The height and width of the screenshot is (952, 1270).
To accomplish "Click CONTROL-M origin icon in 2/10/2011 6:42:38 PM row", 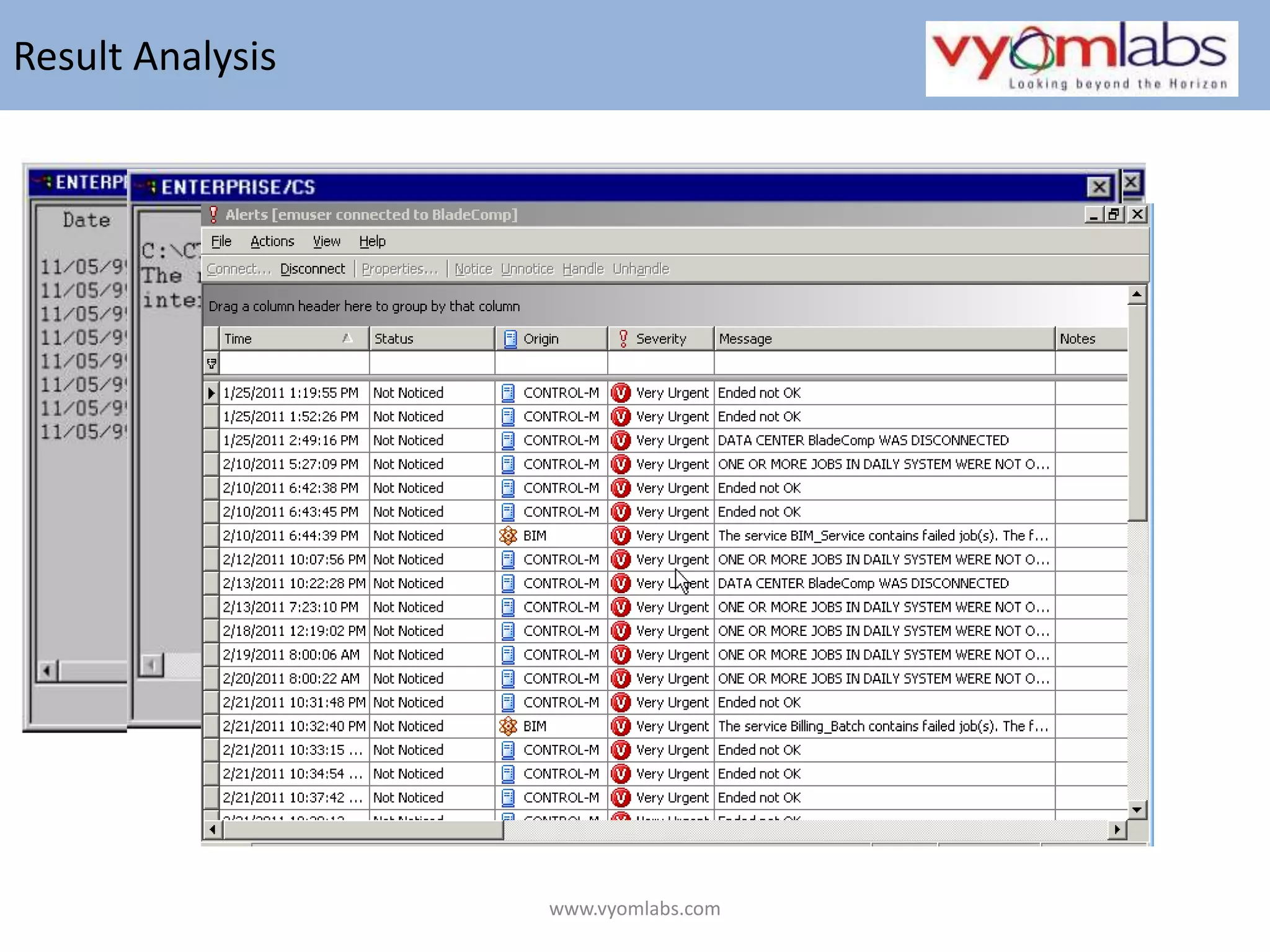I will pyautogui.click(x=508, y=488).
